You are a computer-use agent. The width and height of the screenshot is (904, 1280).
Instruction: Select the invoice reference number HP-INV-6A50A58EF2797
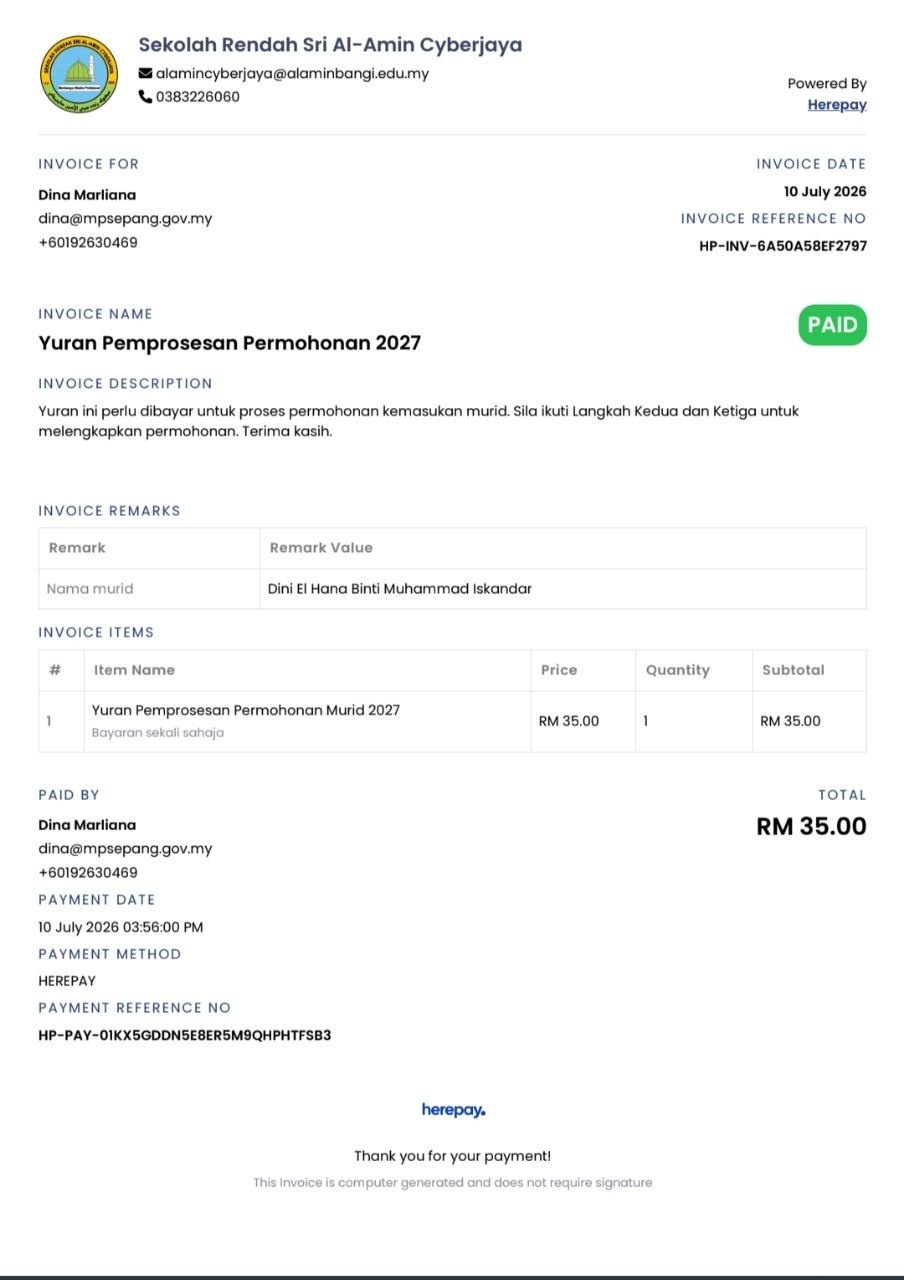(x=783, y=246)
